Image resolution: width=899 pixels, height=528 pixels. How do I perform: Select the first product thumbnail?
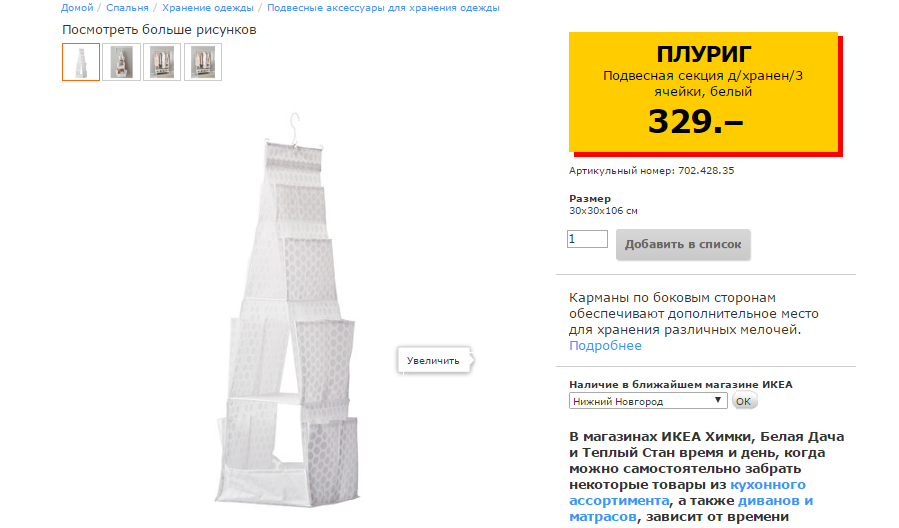[81, 62]
